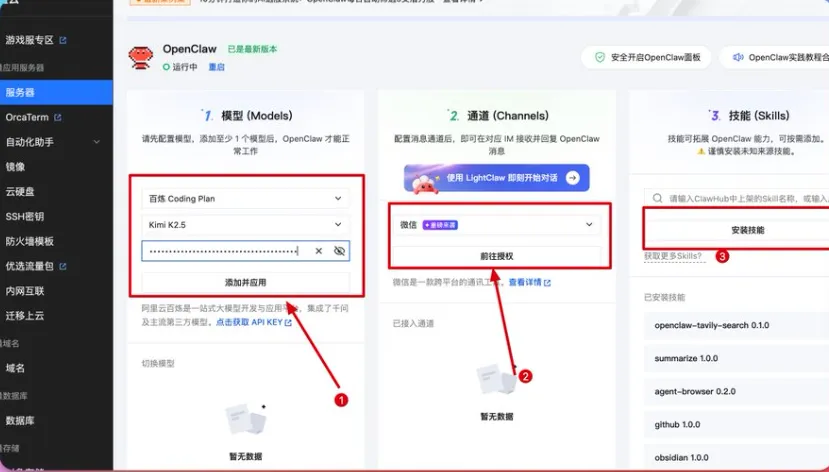Click external link icon beside 优选流量包

[x=63, y=266]
